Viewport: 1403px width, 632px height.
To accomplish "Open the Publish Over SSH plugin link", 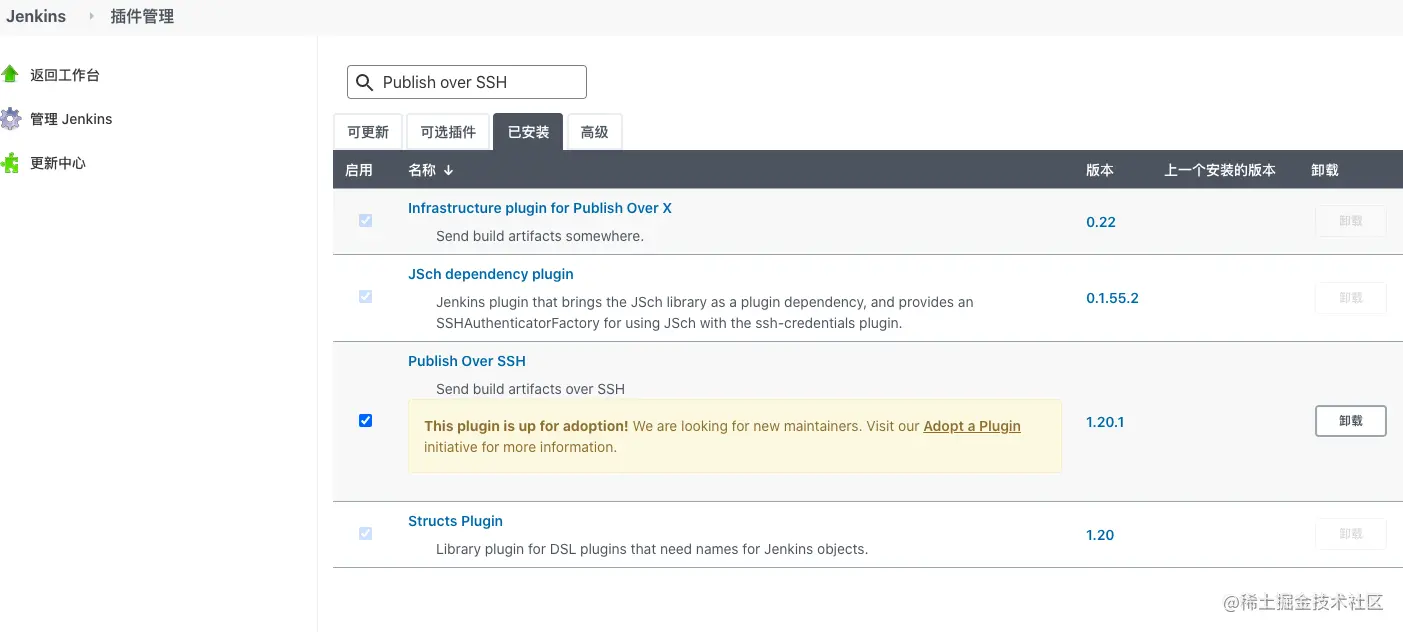I will point(467,361).
